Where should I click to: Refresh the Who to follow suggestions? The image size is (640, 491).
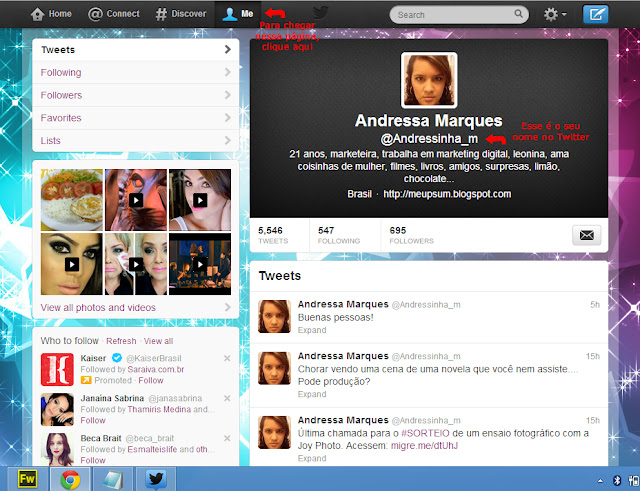(x=121, y=341)
